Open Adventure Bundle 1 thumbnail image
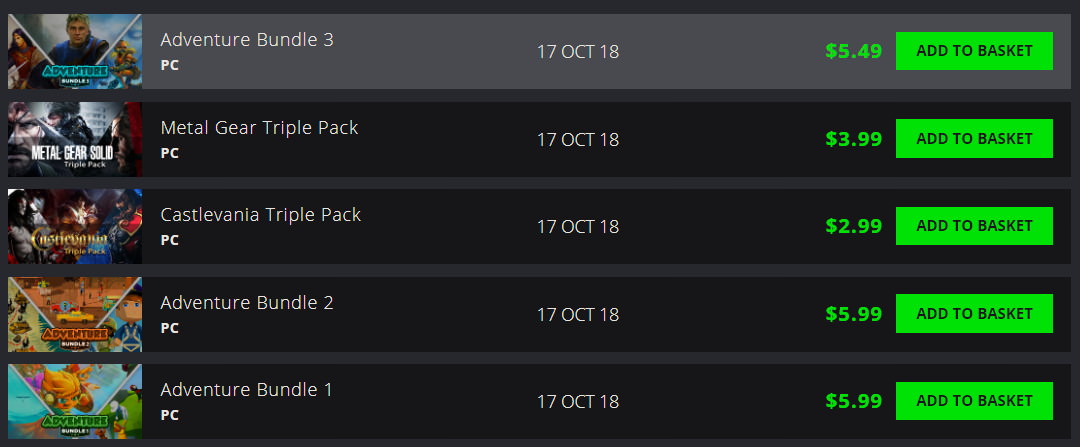This screenshot has width=1080, height=447. [x=75, y=402]
